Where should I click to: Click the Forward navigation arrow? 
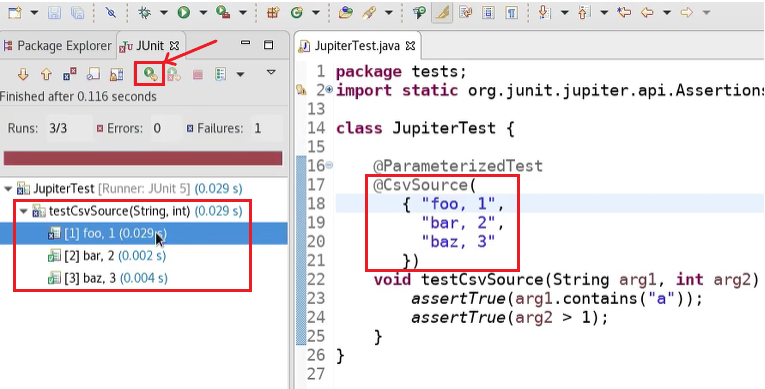(x=687, y=13)
